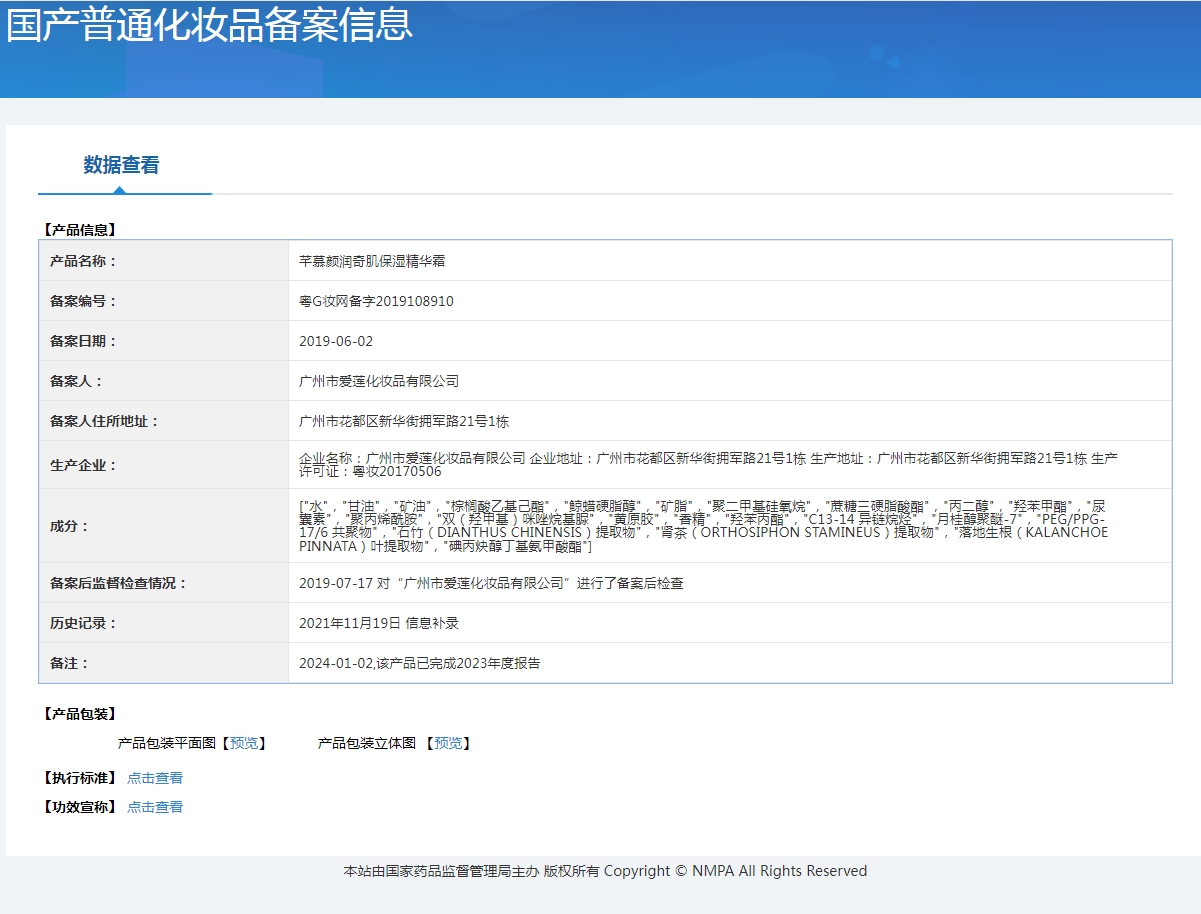
Task: Click the 产品包装平面图 label
Action: click(x=167, y=743)
